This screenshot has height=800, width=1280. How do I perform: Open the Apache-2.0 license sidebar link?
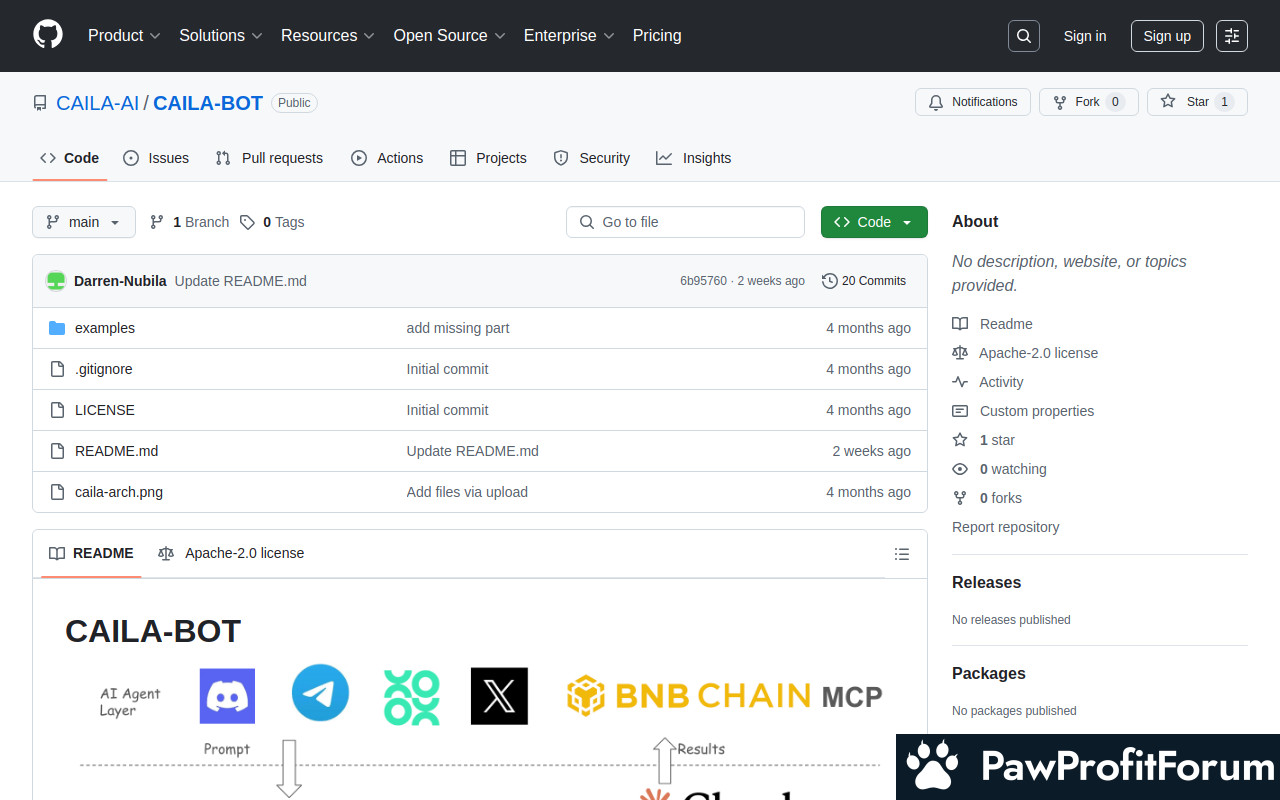(x=1038, y=353)
